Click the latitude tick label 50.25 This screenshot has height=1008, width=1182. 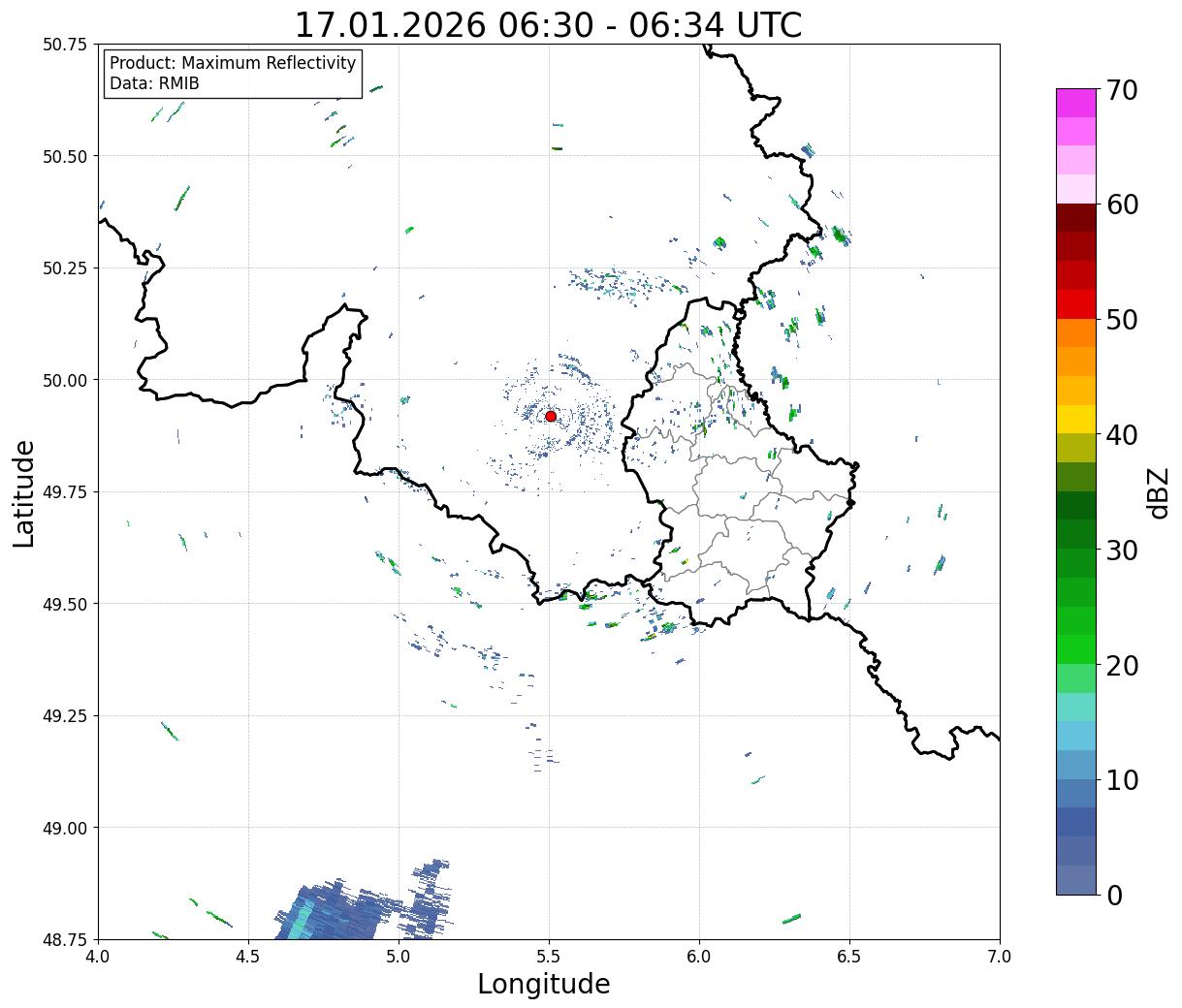coord(65,268)
